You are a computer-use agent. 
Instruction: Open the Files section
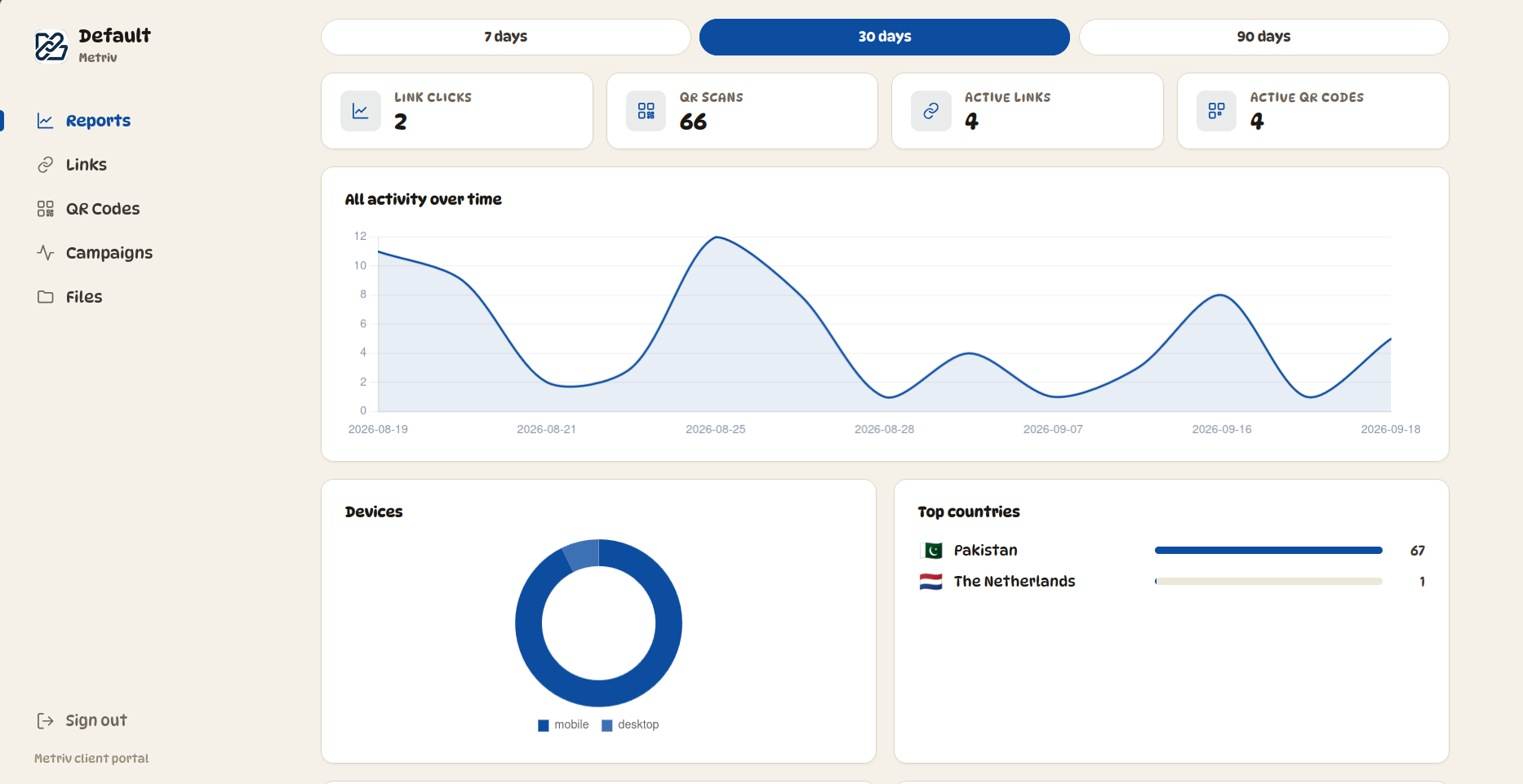point(84,297)
